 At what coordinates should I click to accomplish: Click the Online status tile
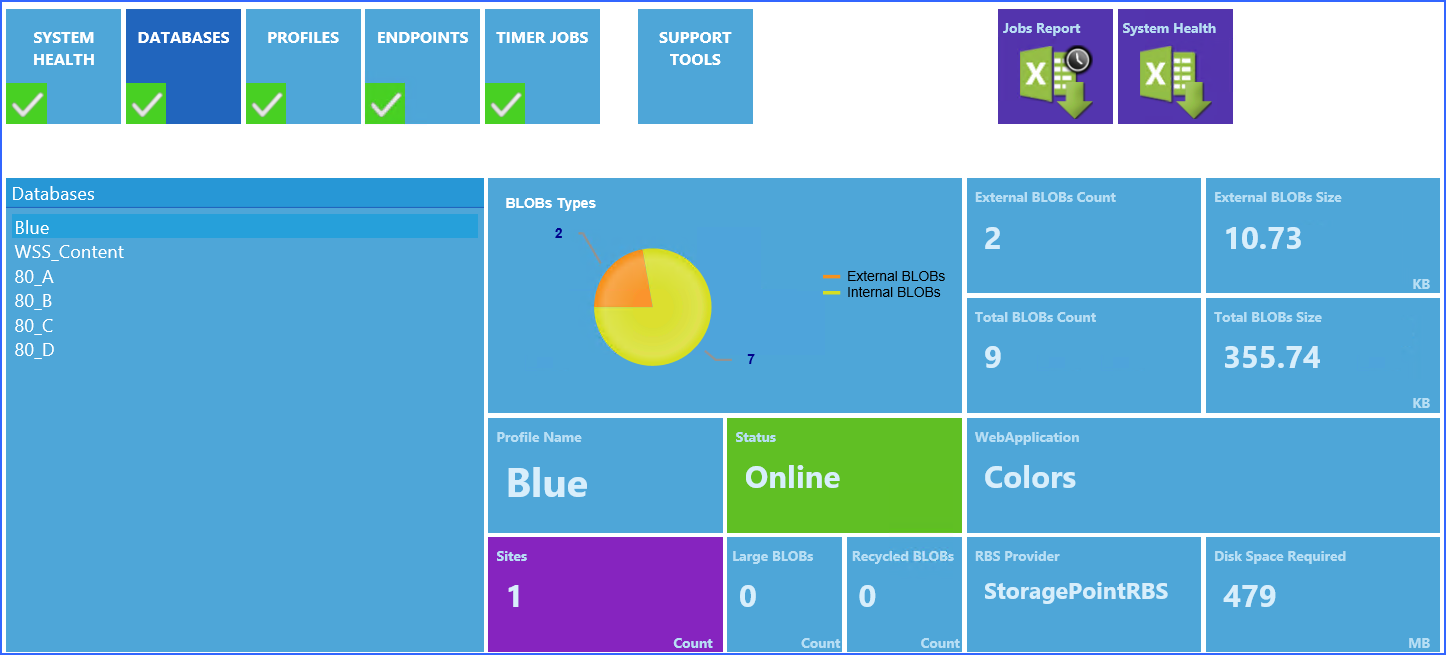click(843, 475)
